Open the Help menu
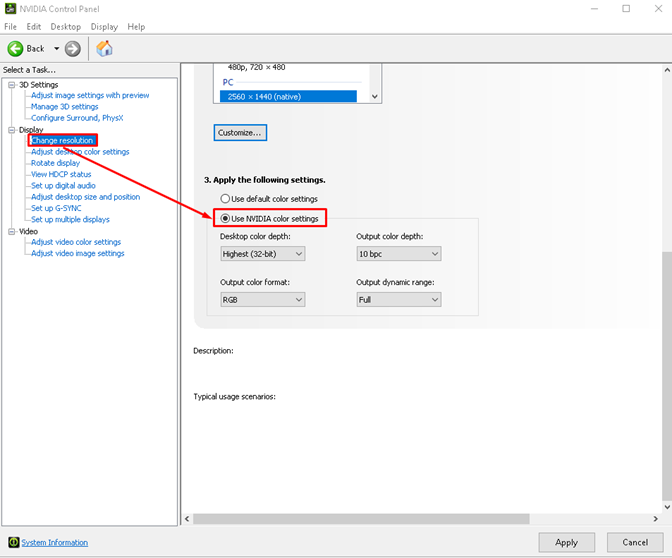The width and height of the screenshot is (672, 558). click(136, 27)
